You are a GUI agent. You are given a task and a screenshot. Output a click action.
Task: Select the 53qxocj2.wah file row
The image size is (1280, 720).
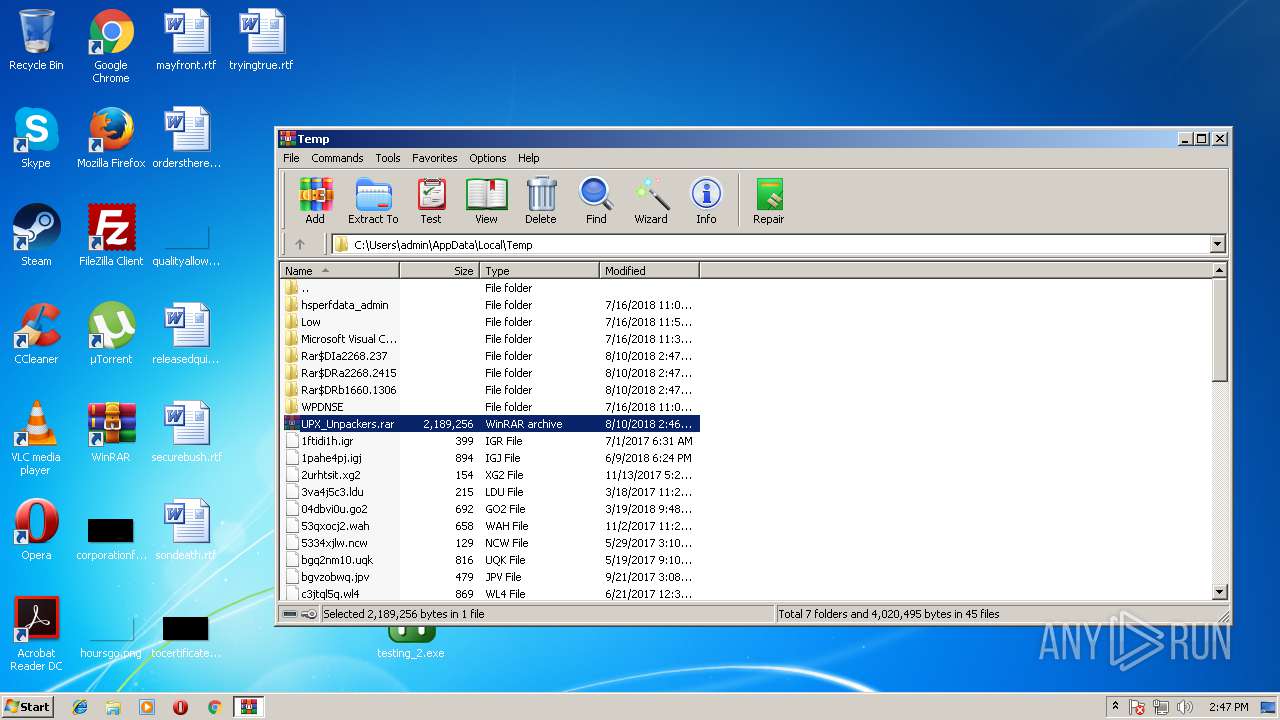pyautogui.click(x=490, y=526)
